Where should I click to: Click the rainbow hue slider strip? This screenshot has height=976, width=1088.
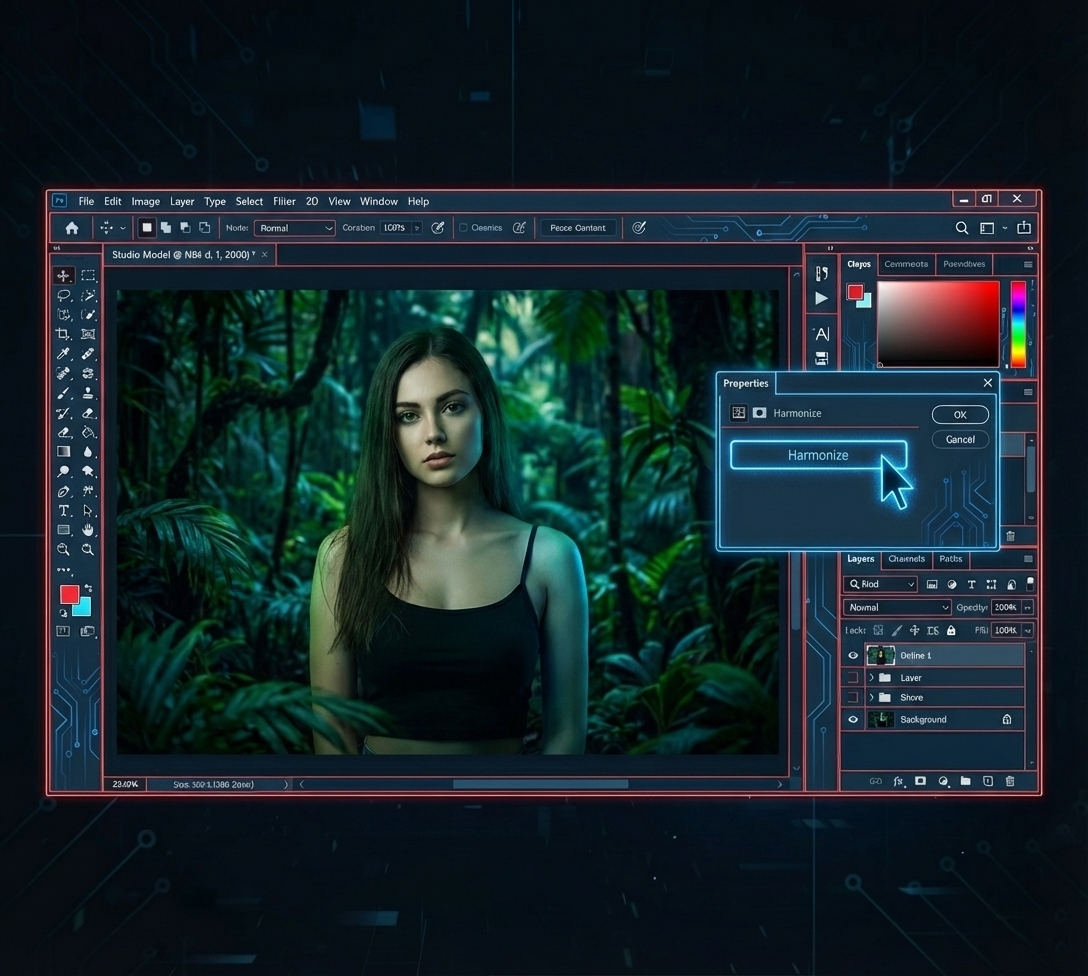(1018, 324)
